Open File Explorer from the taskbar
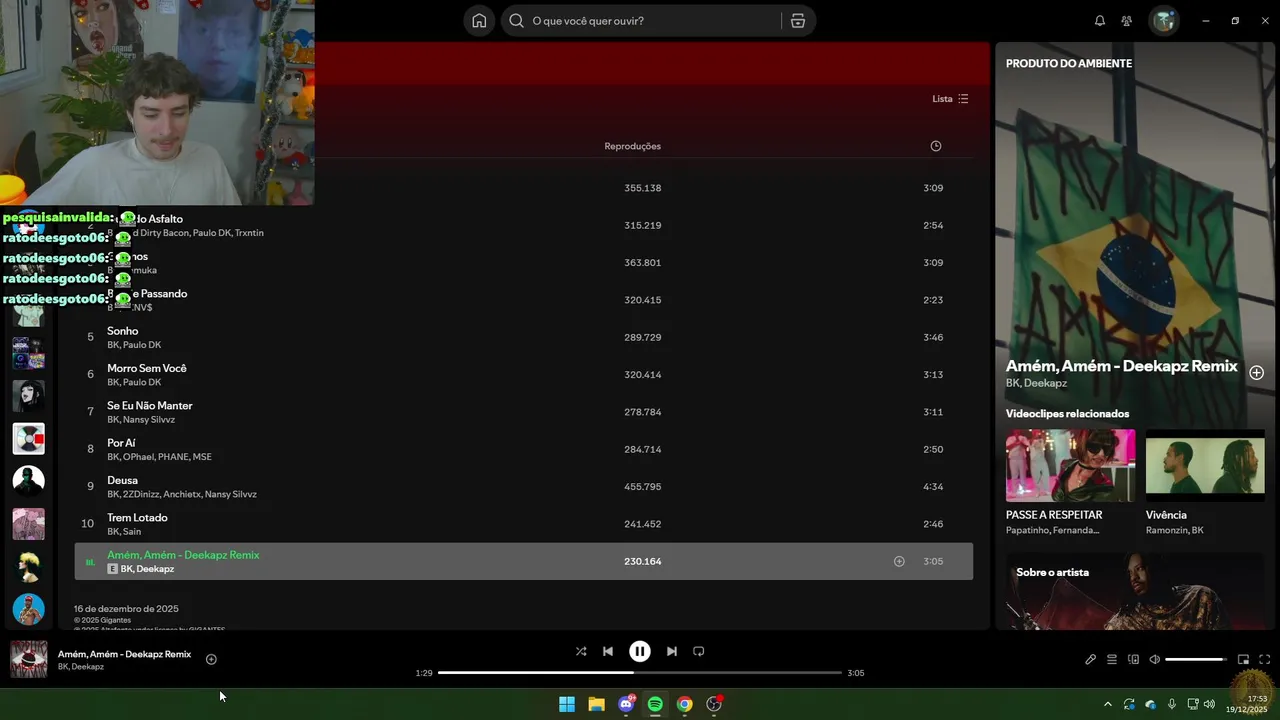 tap(596, 704)
